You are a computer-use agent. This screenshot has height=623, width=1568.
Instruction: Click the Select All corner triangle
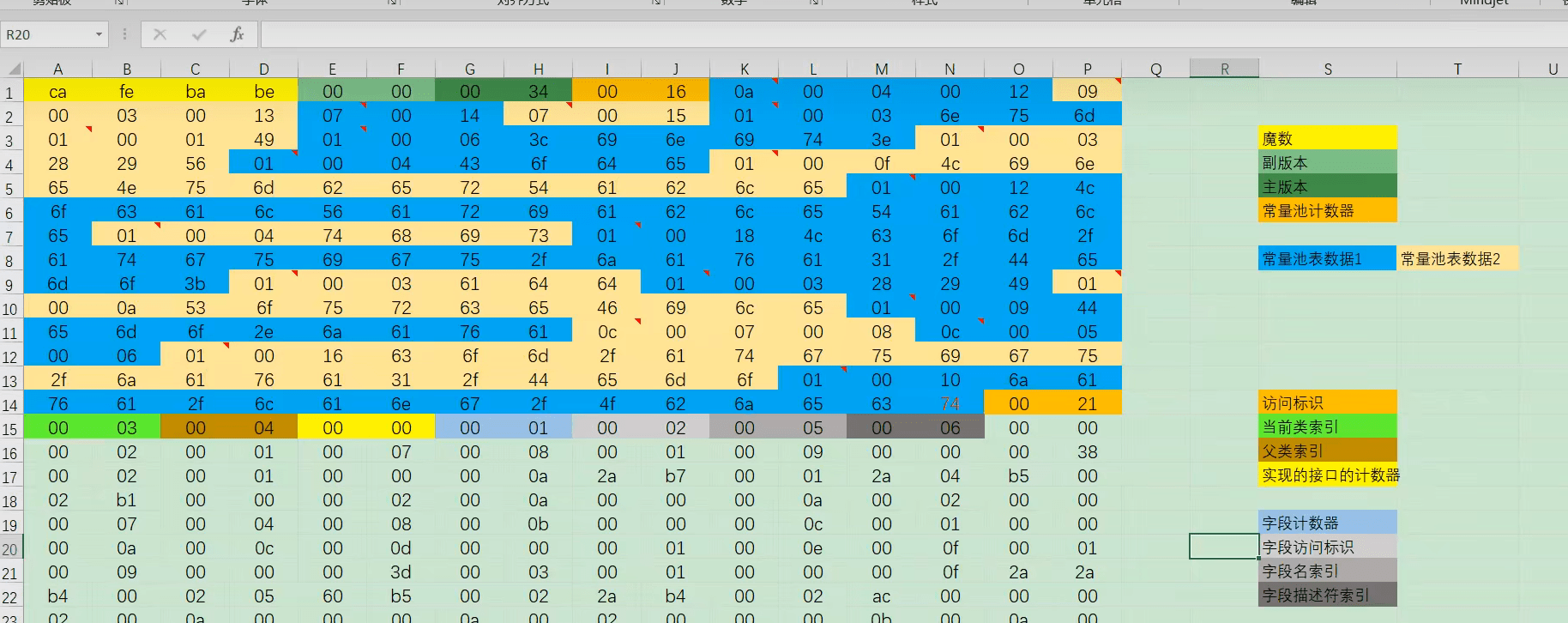pos(13,69)
